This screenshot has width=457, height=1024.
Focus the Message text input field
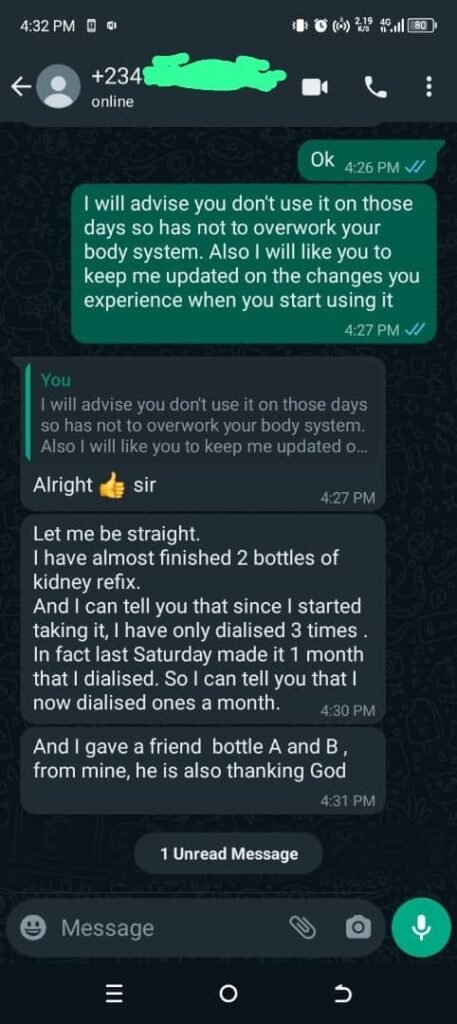click(x=170, y=927)
